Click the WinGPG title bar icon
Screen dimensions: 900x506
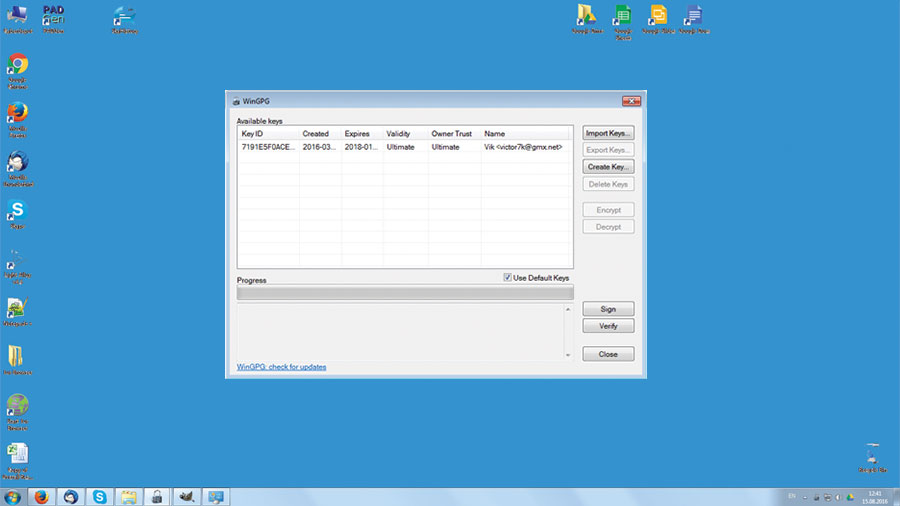pos(236,102)
